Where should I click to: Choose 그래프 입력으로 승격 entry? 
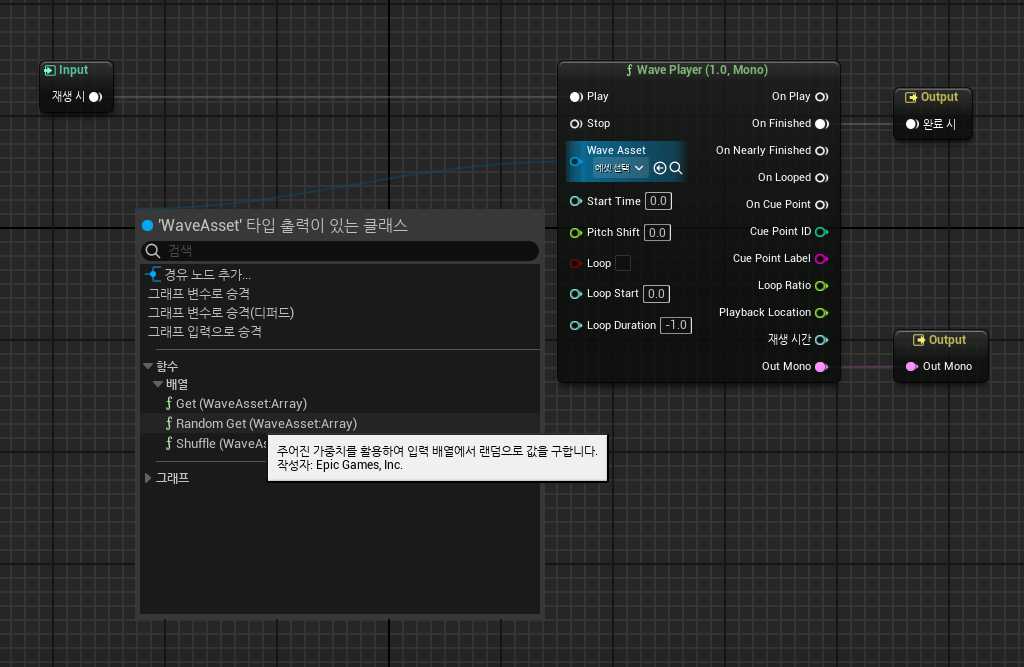(x=340, y=331)
